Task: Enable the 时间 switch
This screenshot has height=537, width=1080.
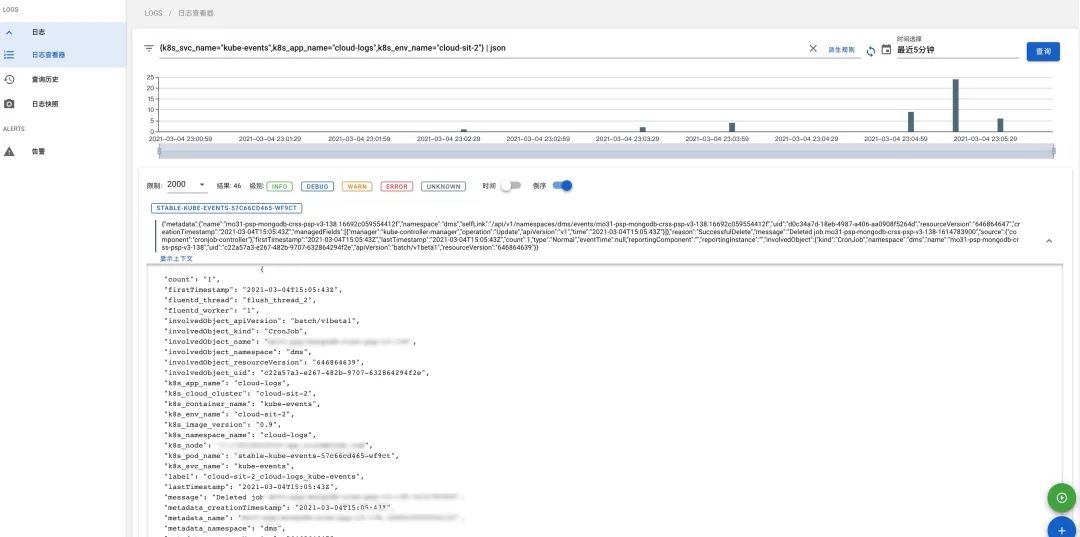Action: pos(510,186)
